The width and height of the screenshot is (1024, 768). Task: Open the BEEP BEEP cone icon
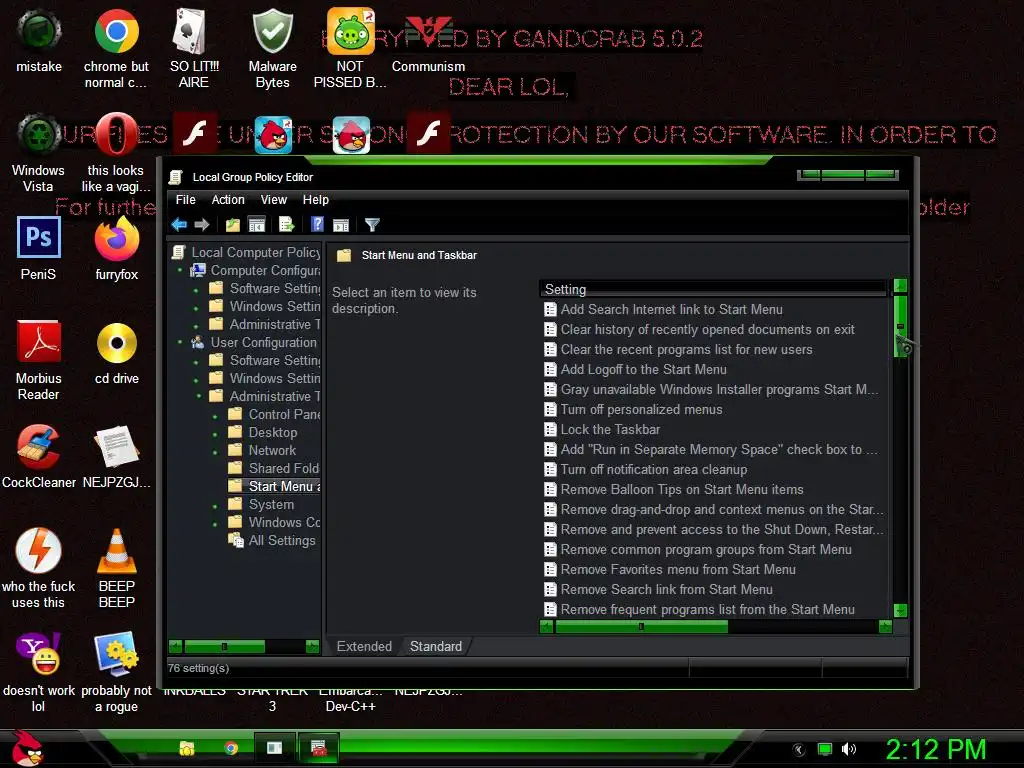(x=117, y=568)
